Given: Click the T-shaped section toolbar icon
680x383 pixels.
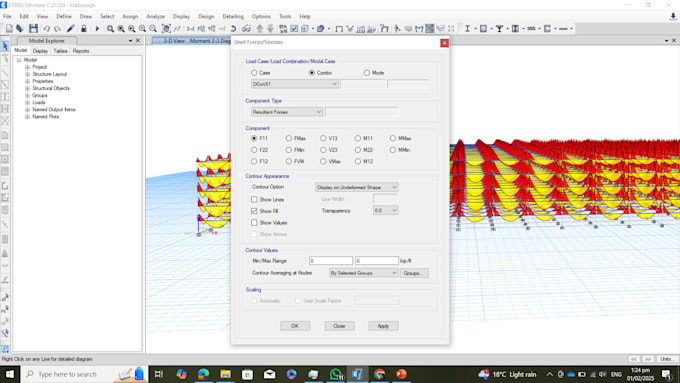Looking at the screenshot, I should [x=499, y=29].
